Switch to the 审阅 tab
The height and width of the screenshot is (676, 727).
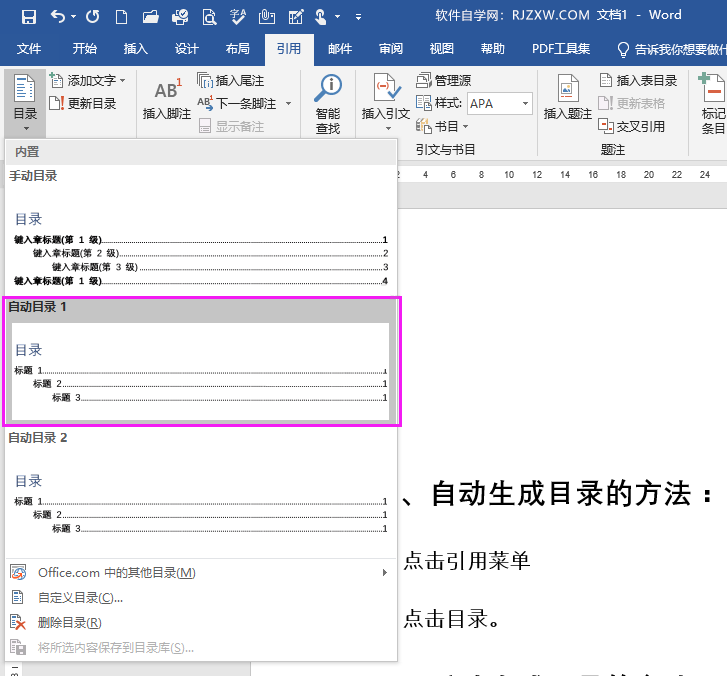coord(391,49)
